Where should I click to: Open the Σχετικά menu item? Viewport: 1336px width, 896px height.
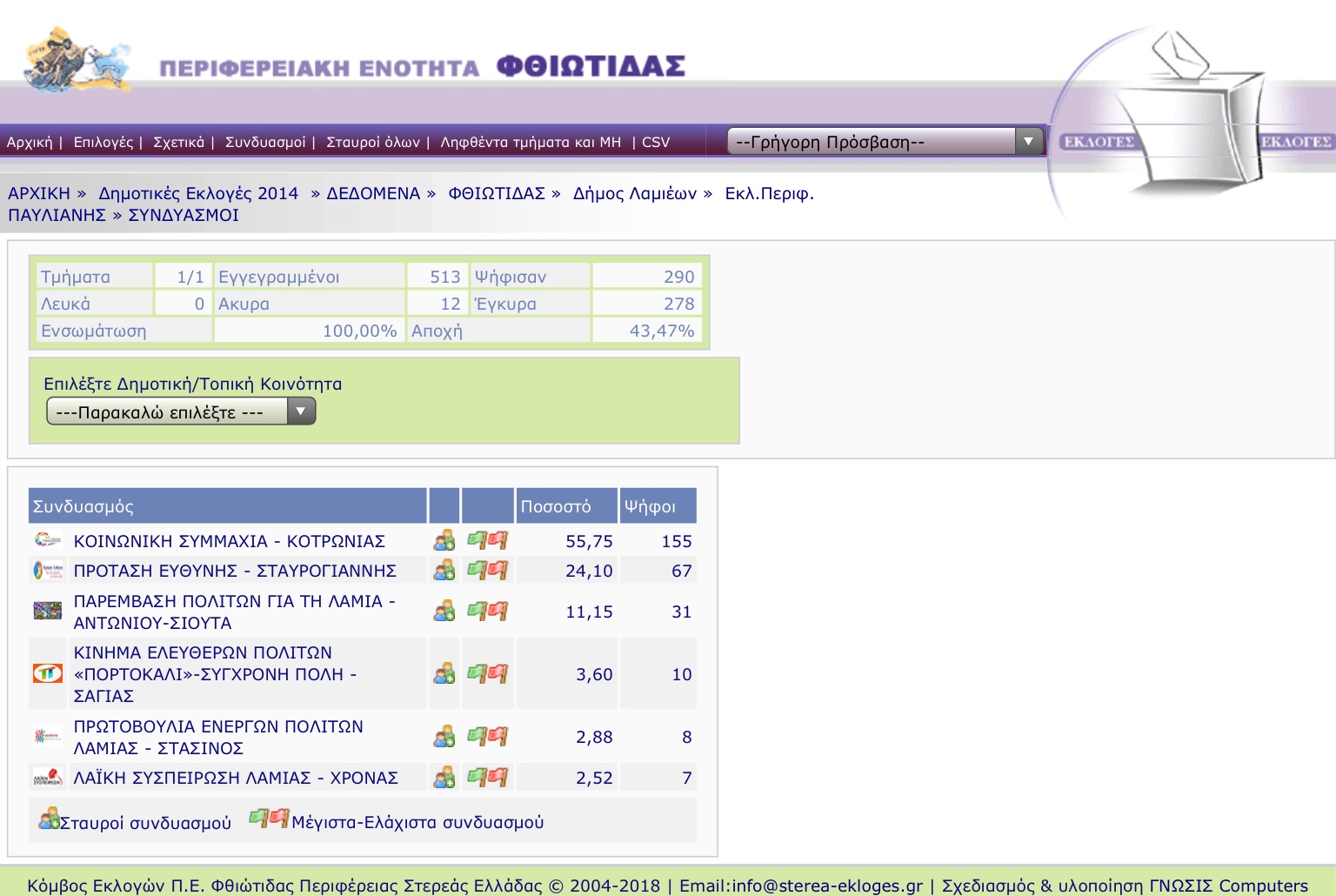click(178, 142)
